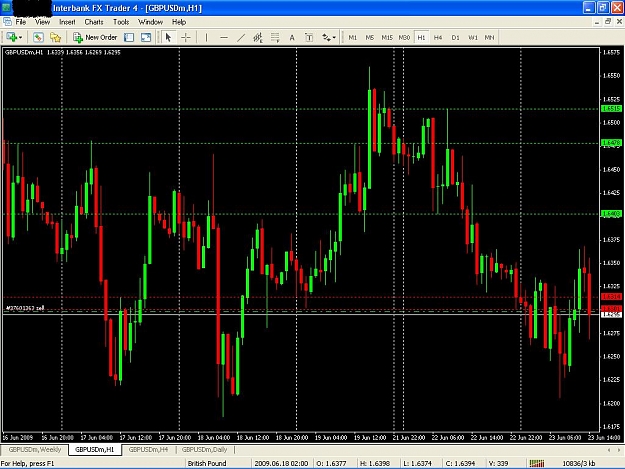Image resolution: width=625 pixels, height=469 pixels.
Task: Restore the inner chart window
Action: point(607,22)
